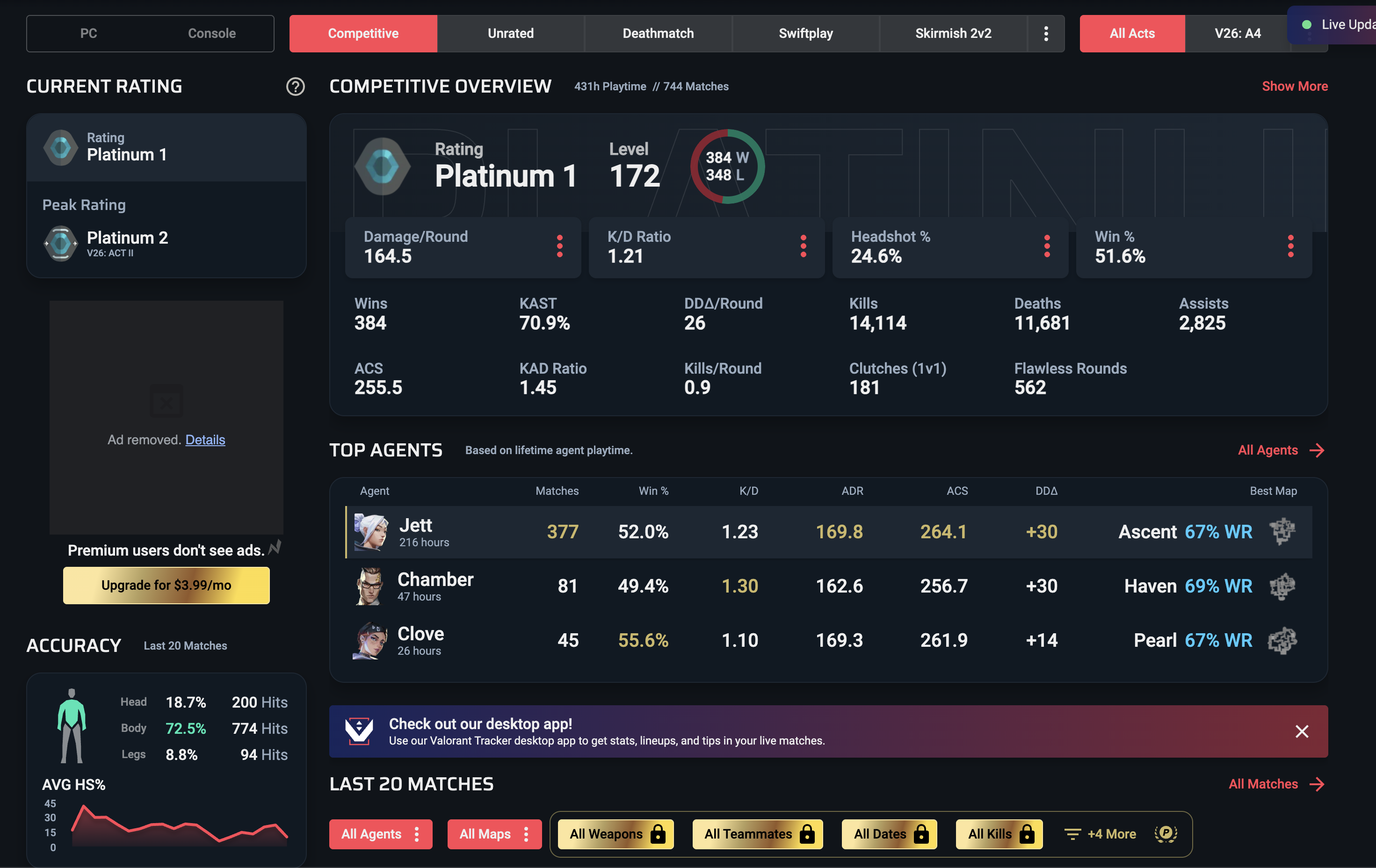The height and width of the screenshot is (868, 1376).
Task: Click the ad removed Details link
Action: coord(205,440)
